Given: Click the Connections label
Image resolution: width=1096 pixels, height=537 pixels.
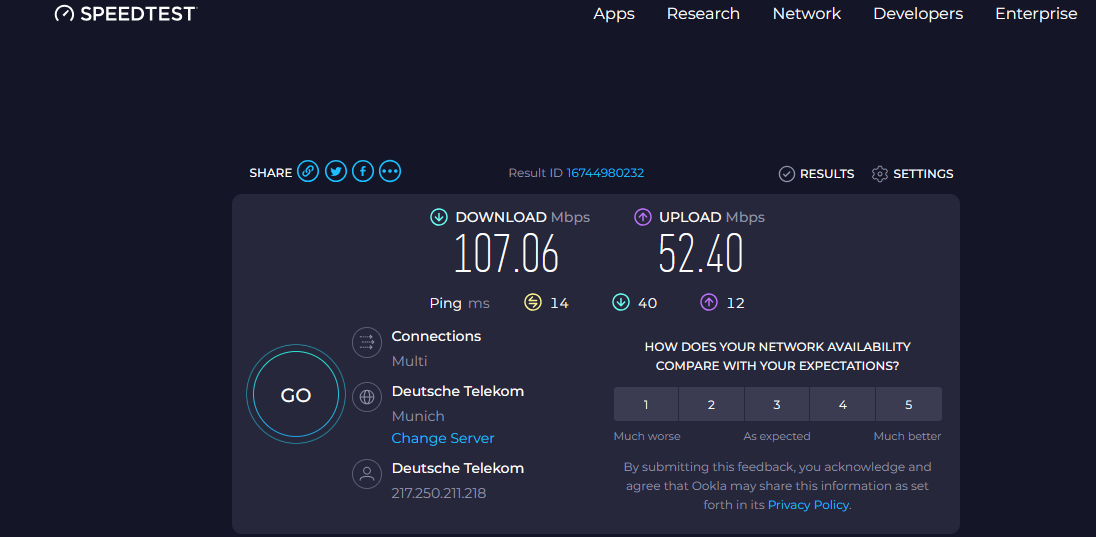Looking at the screenshot, I should (436, 336).
